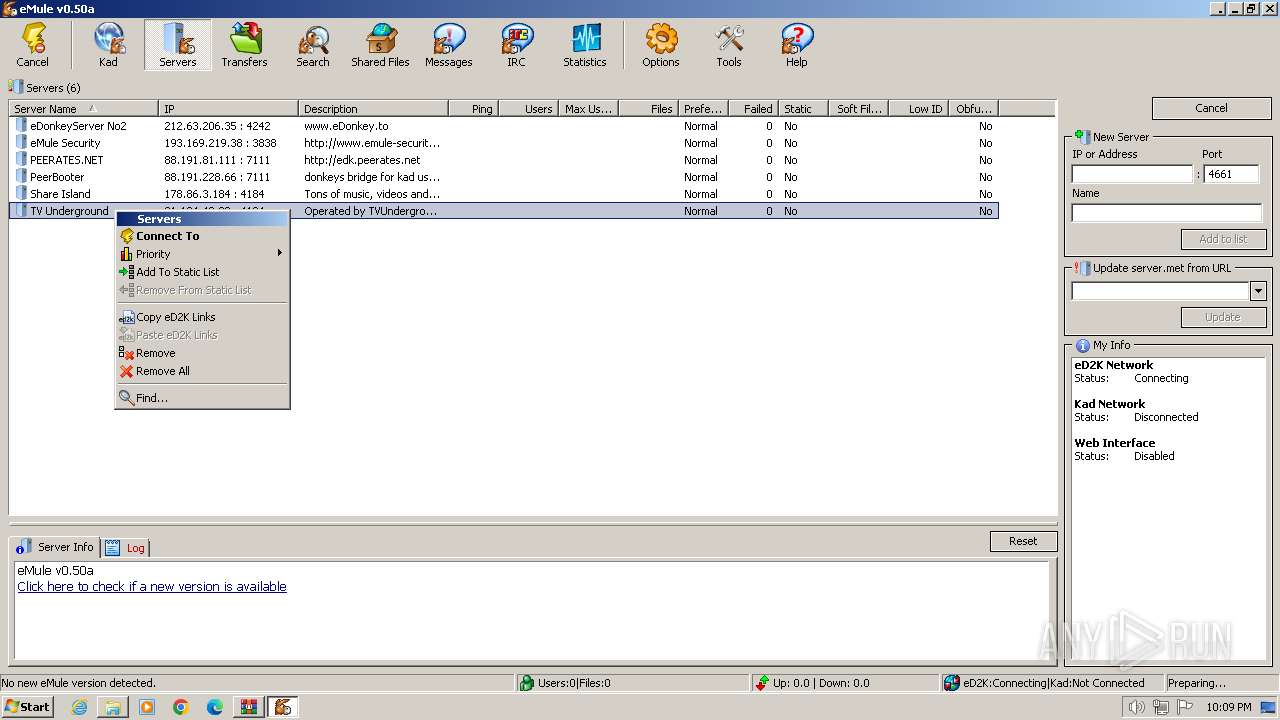The width and height of the screenshot is (1280, 720).
Task: Click the PEERATES.NET server icon
Action: click(x=20, y=160)
